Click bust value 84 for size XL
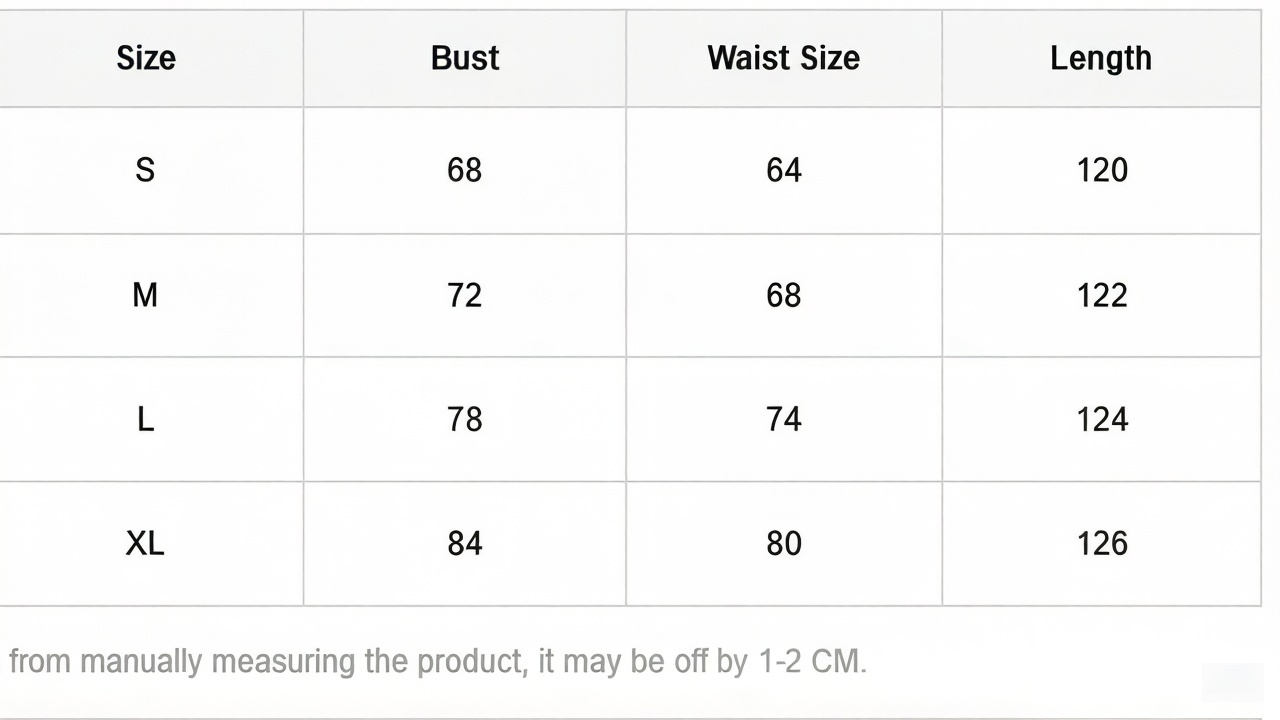 pyautogui.click(x=465, y=543)
